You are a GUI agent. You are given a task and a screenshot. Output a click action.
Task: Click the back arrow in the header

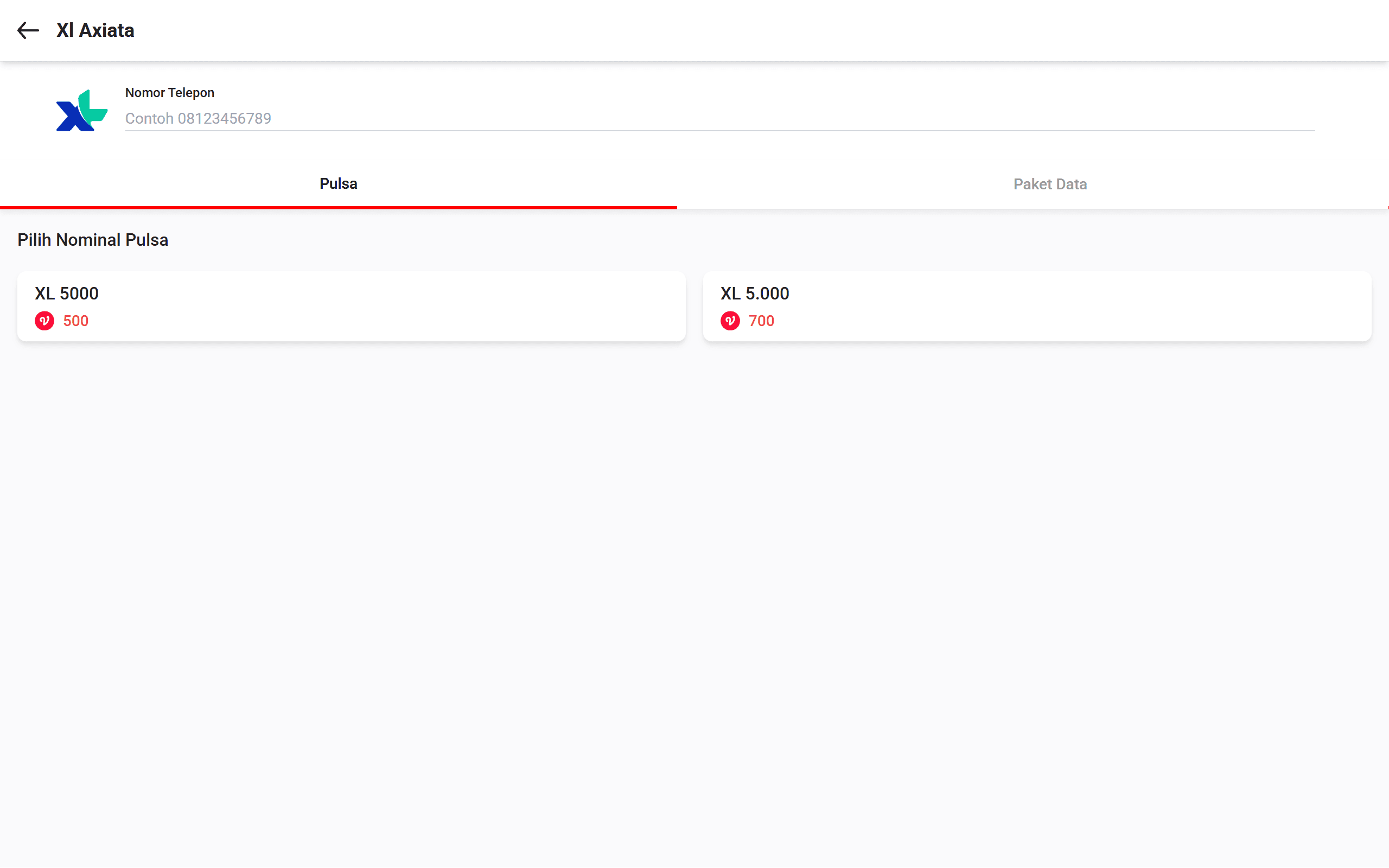click(28, 30)
